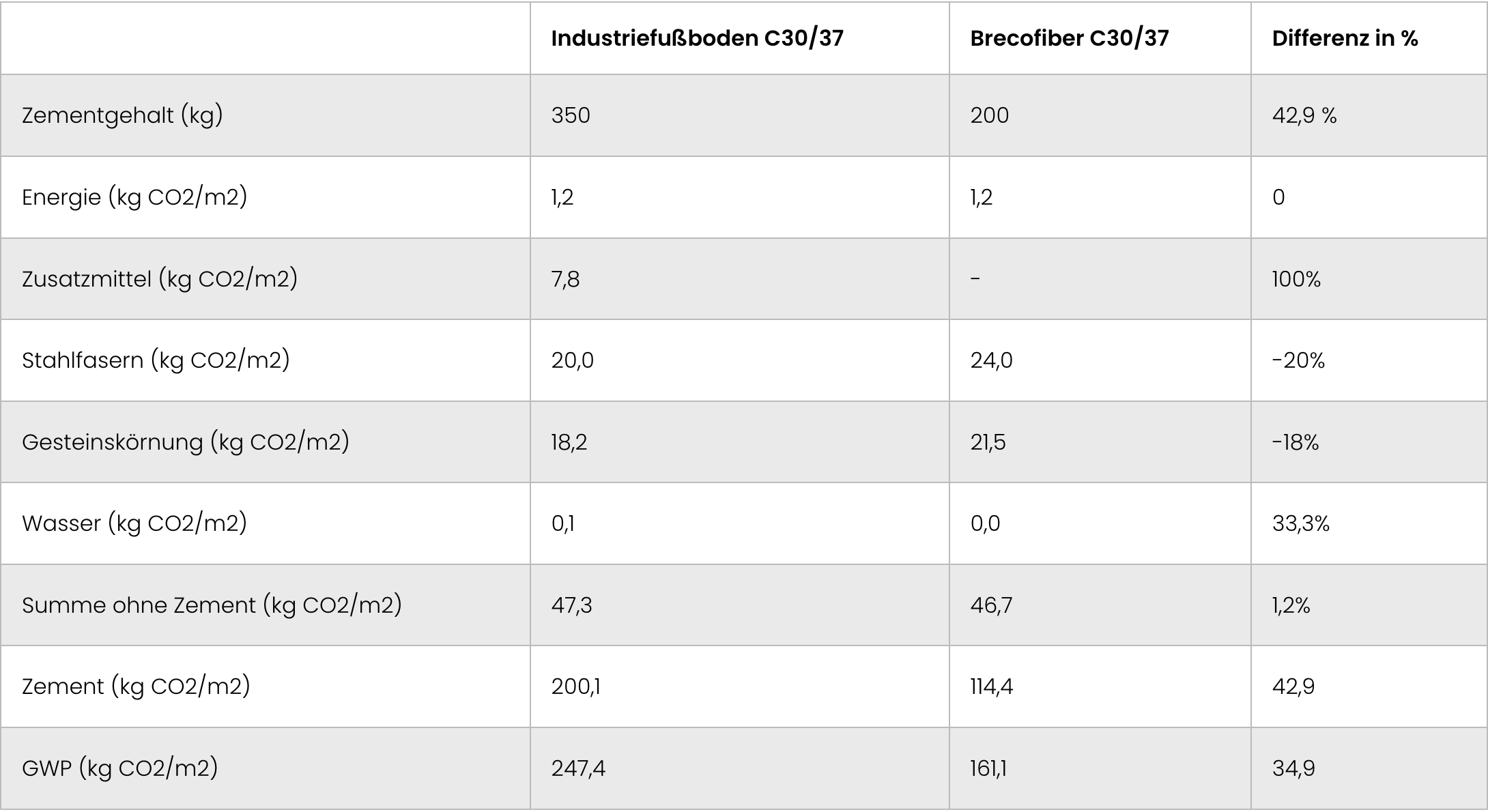This screenshot has height=812, width=1488.
Task: Click the Brecofiber C30/37 column header
Action: click(x=1069, y=39)
